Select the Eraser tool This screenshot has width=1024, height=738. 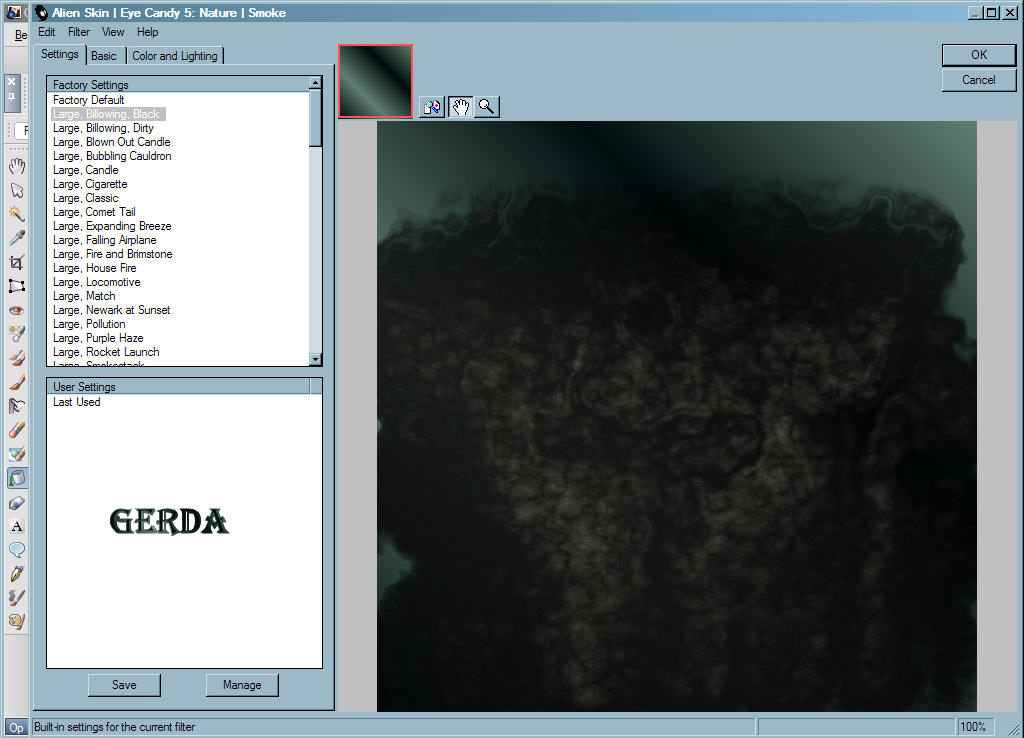[17, 430]
